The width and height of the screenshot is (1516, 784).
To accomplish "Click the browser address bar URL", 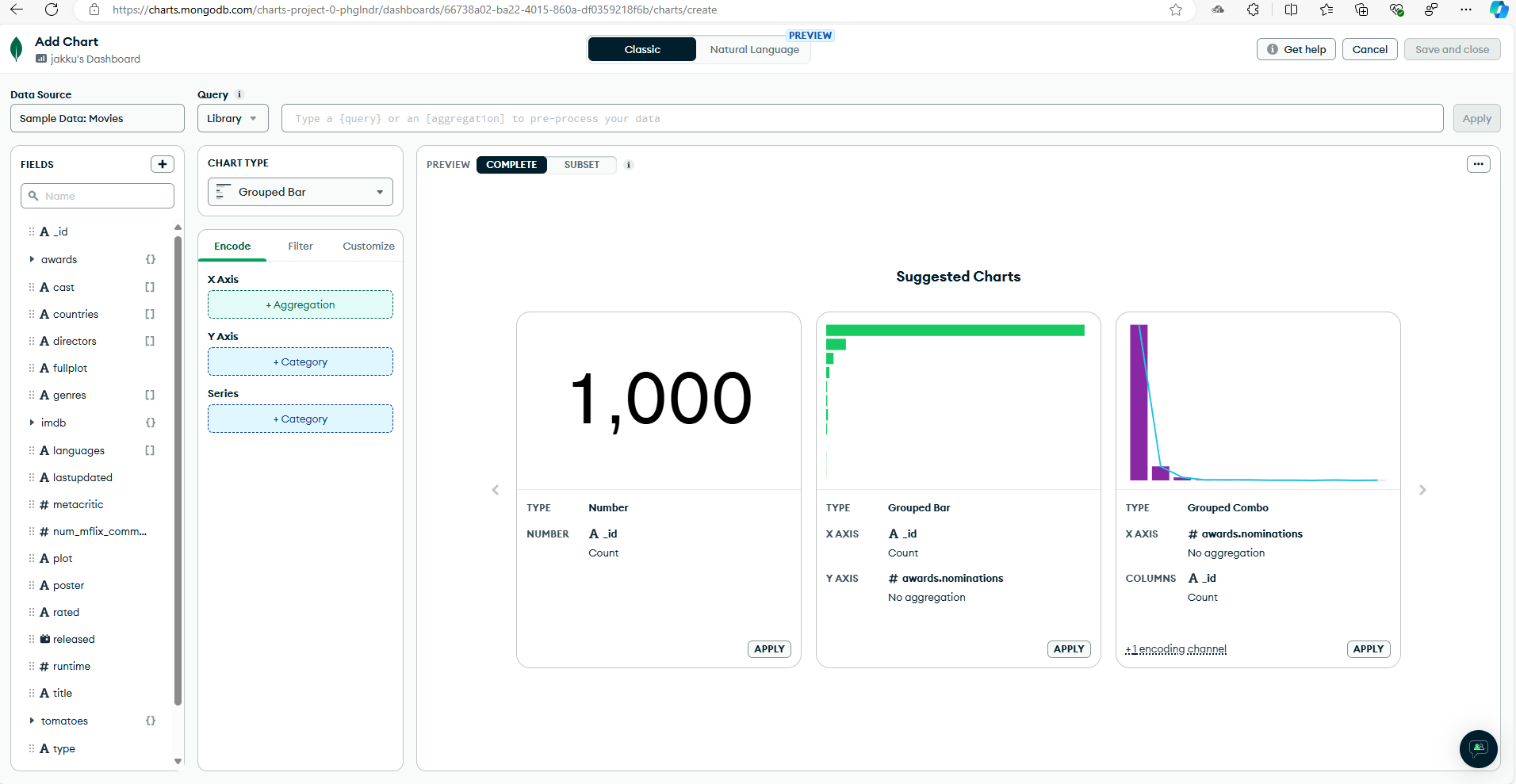I will 415,10.
